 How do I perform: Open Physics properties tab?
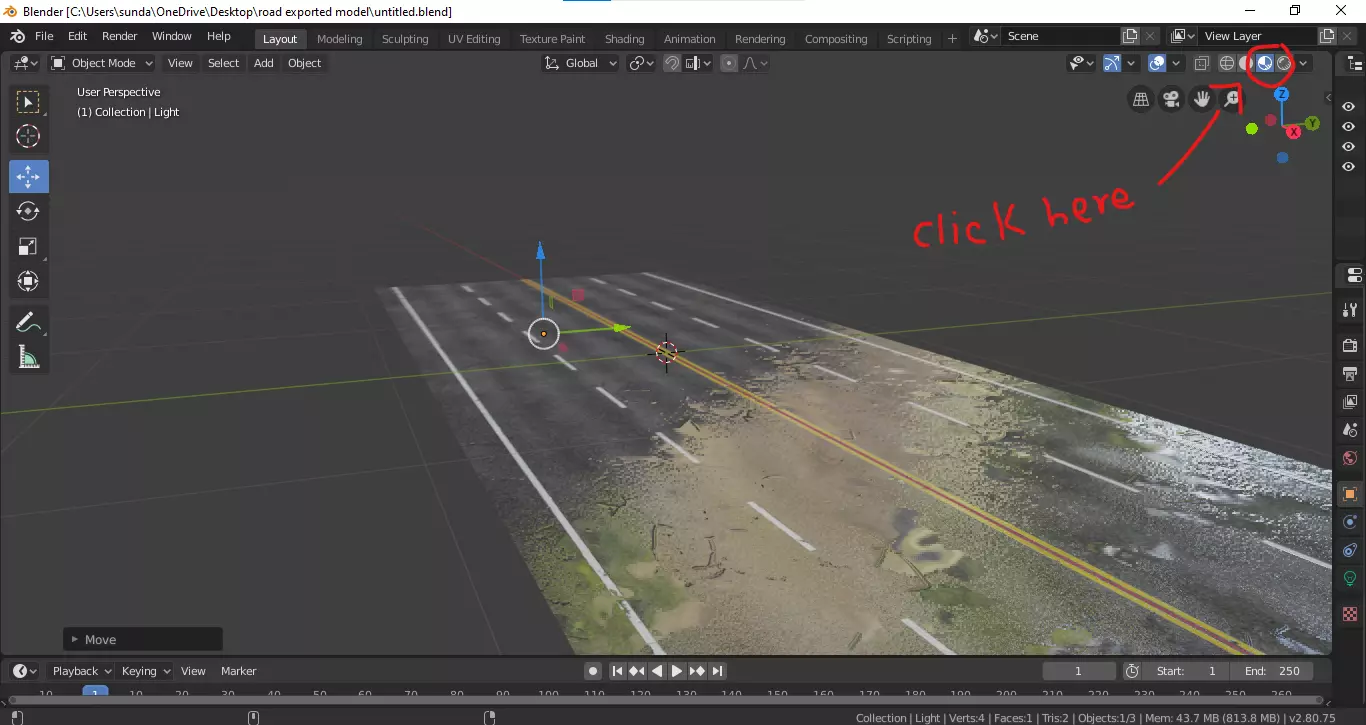coord(1350,522)
